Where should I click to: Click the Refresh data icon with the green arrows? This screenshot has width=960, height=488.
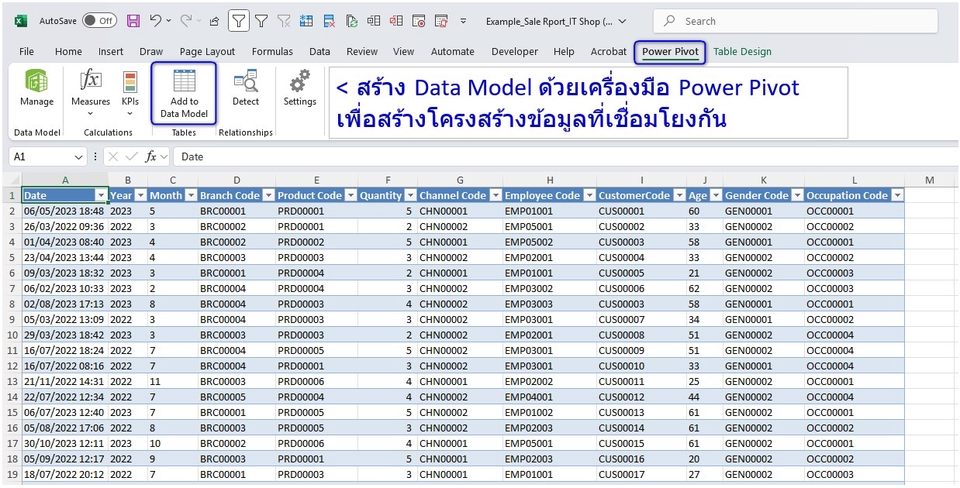click(x=352, y=21)
